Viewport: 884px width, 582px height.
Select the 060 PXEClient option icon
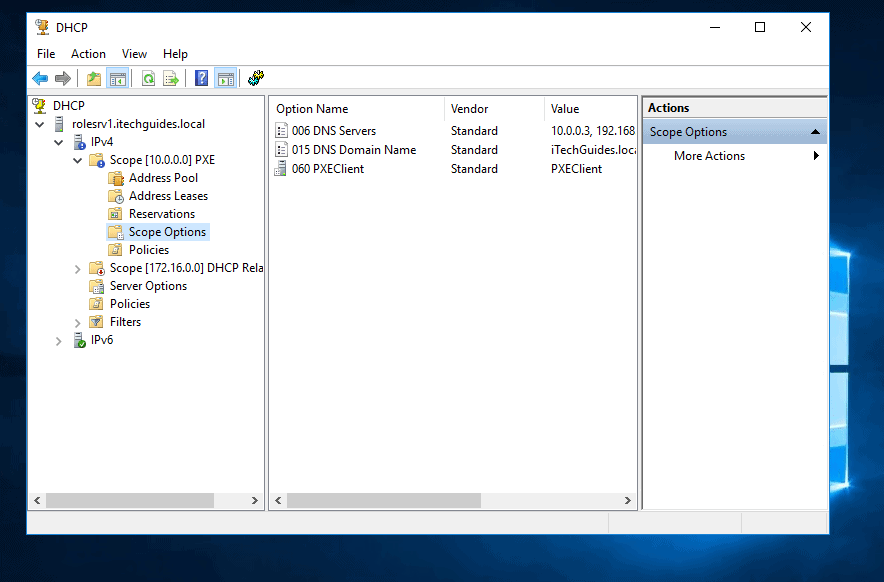[x=280, y=169]
